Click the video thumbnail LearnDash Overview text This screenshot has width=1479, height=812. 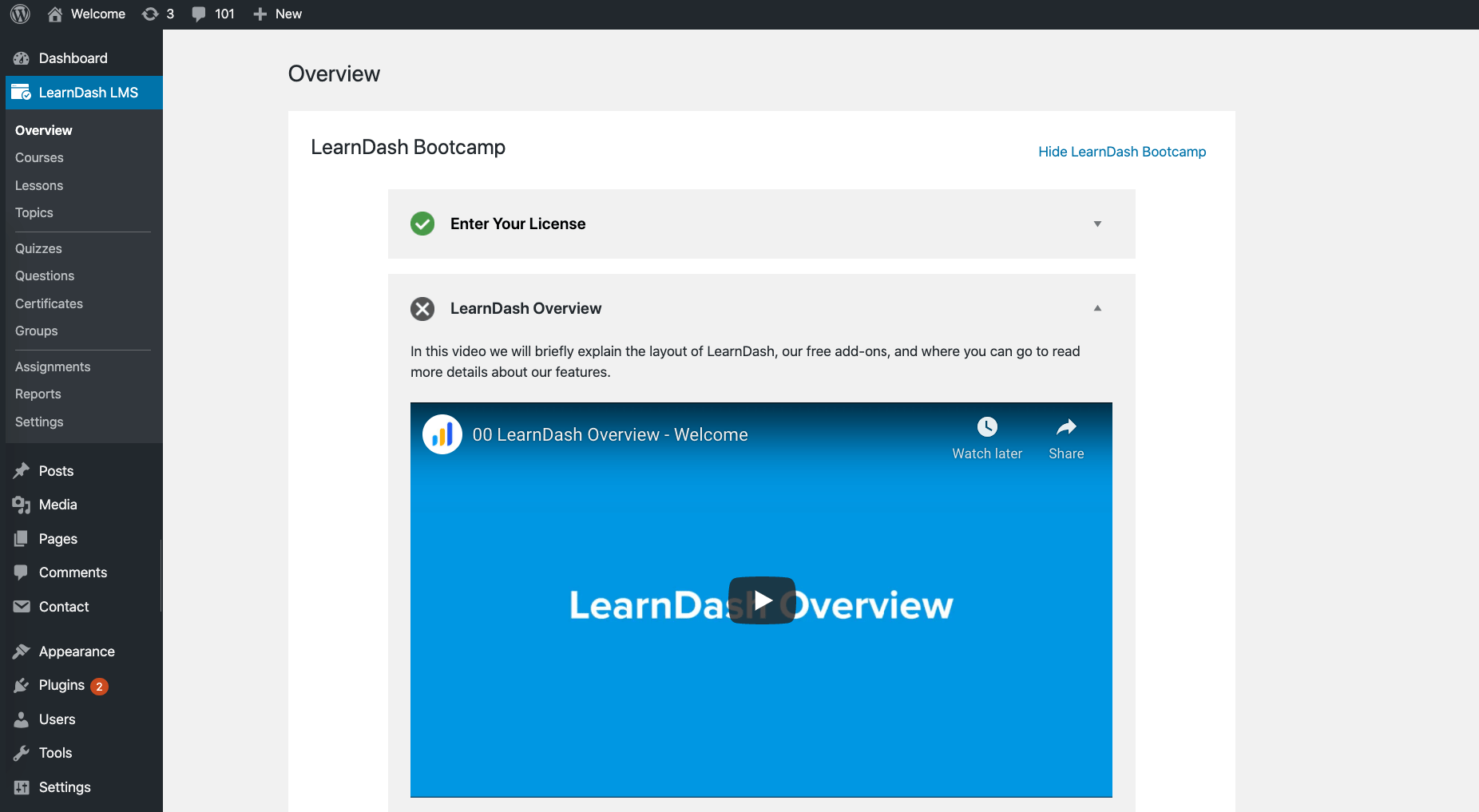pos(762,604)
